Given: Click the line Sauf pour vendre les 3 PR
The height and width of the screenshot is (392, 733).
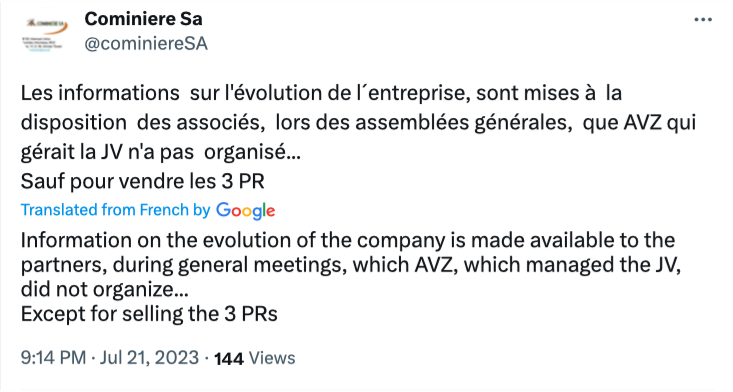Looking at the screenshot, I should (143, 181).
